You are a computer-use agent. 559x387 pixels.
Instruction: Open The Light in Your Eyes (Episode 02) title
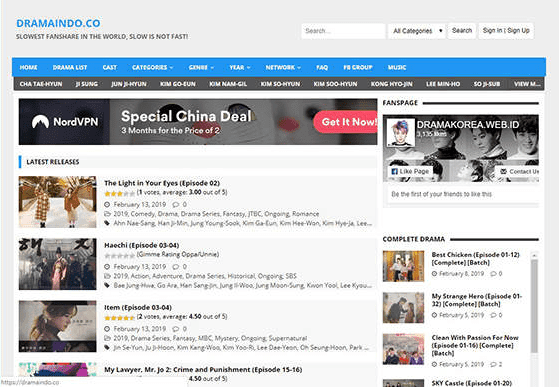coord(162,183)
